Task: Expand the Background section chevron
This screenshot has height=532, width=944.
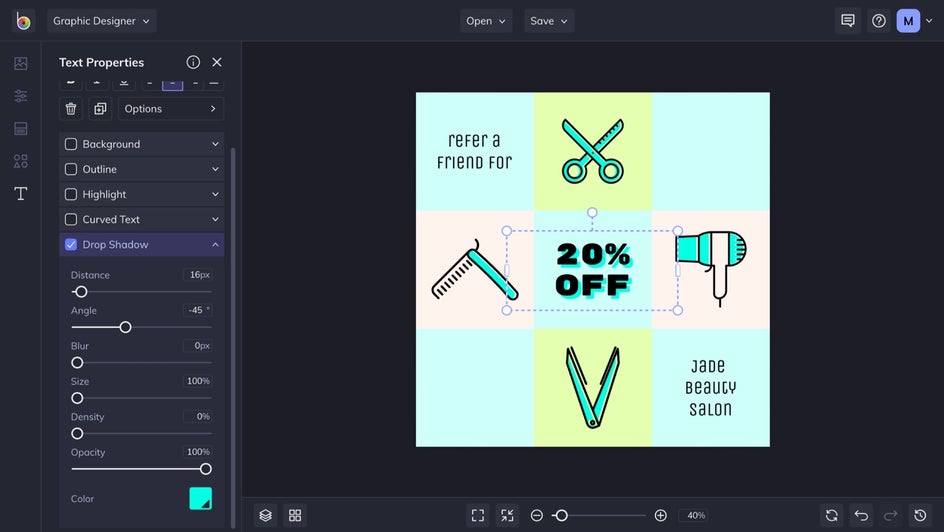Action: [215, 144]
